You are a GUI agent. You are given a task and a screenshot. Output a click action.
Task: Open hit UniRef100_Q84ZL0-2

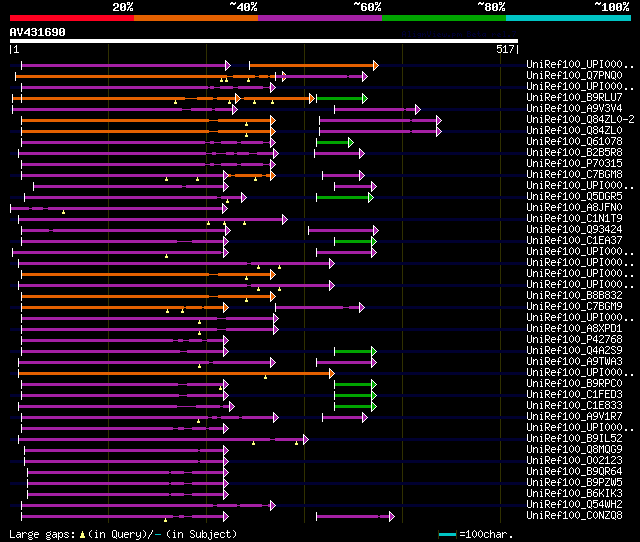(x=580, y=120)
